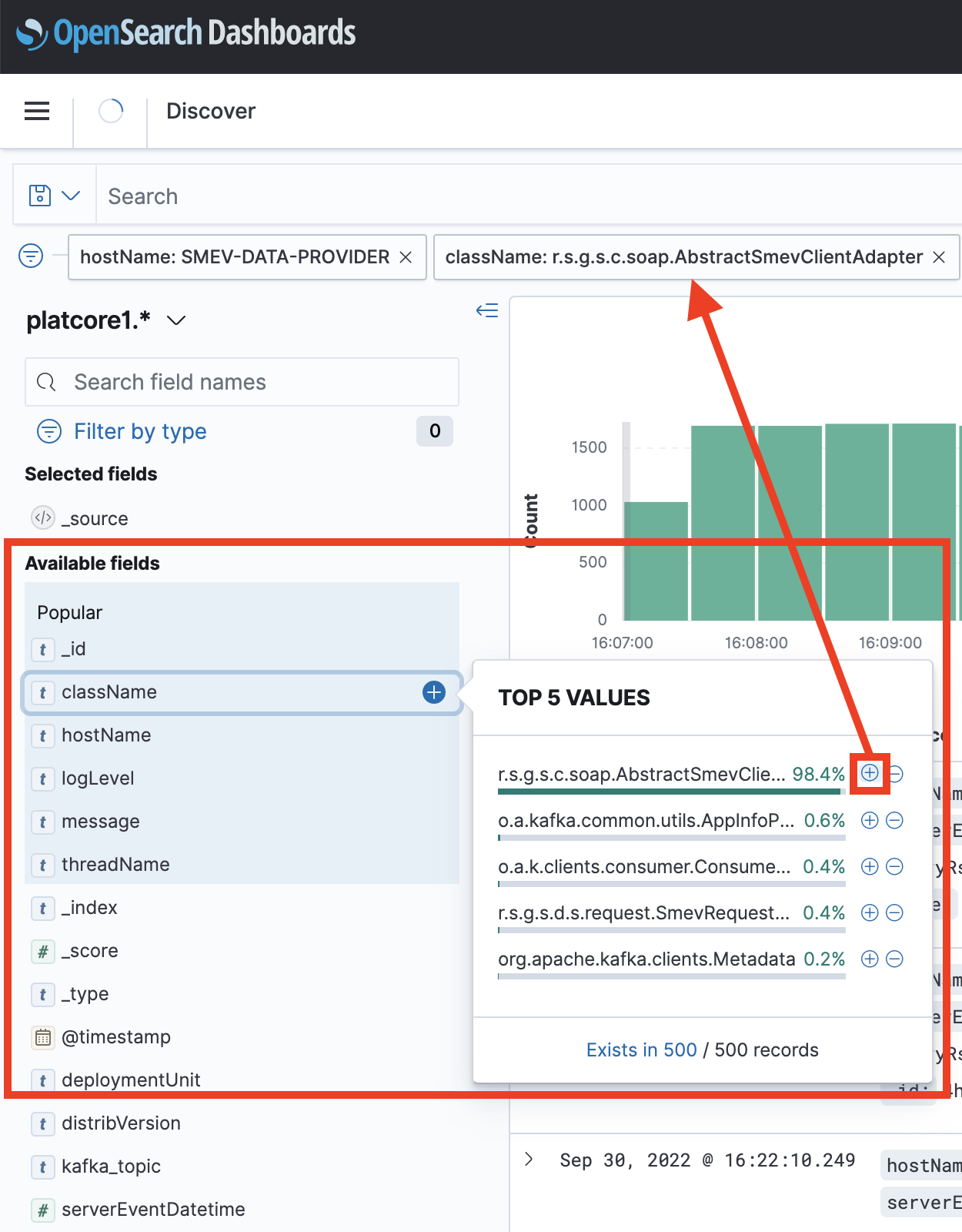This screenshot has height=1232, width=962.
Task: Open the _index field details
Action: coord(89,908)
